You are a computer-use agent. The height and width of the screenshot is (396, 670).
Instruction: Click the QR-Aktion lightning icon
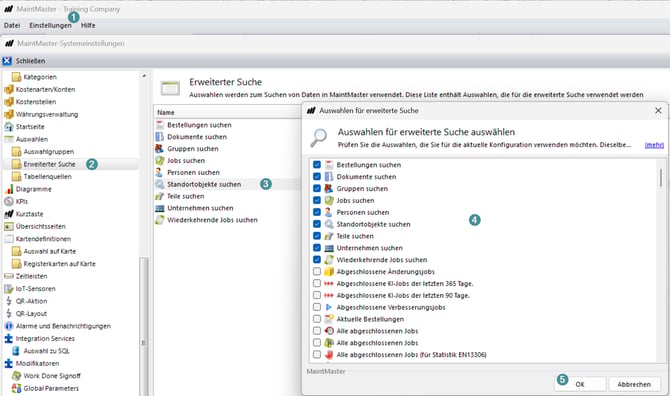click(x=9, y=301)
